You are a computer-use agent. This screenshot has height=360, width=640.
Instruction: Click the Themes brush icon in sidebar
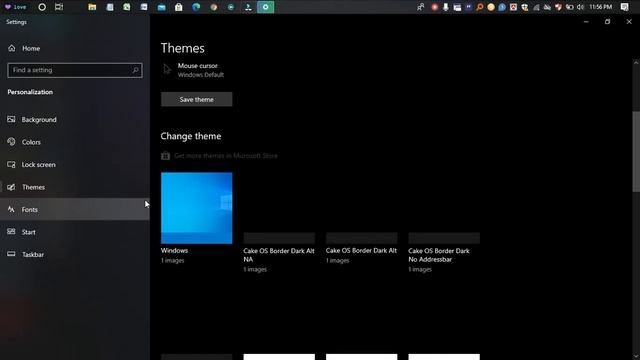point(11,187)
